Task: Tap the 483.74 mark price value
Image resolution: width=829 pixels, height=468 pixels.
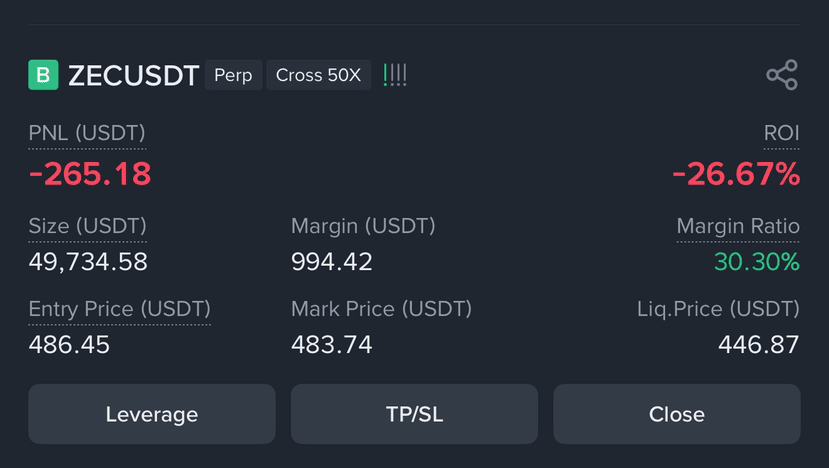Action: 332,345
